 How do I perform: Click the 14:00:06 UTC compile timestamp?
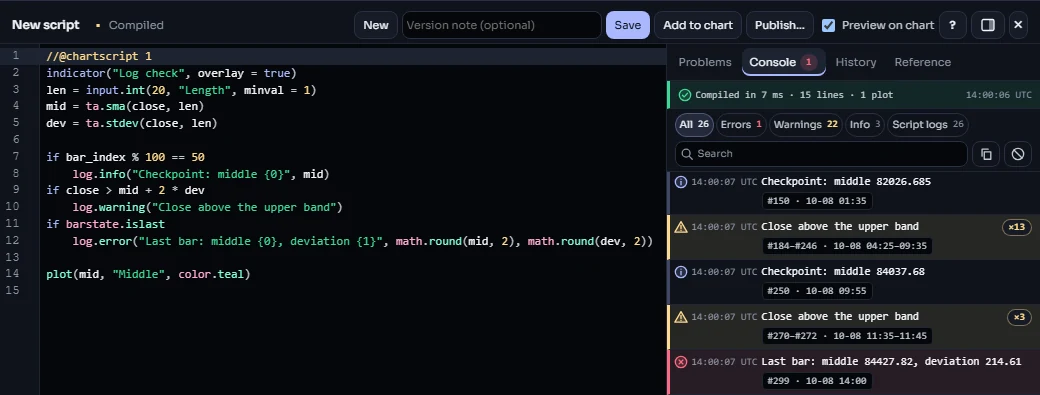click(x=998, y=95)
